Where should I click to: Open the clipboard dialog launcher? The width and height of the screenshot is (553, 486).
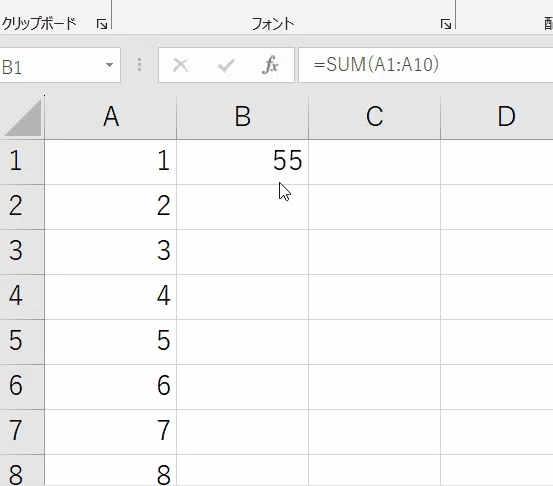click(x=102, y=24)
